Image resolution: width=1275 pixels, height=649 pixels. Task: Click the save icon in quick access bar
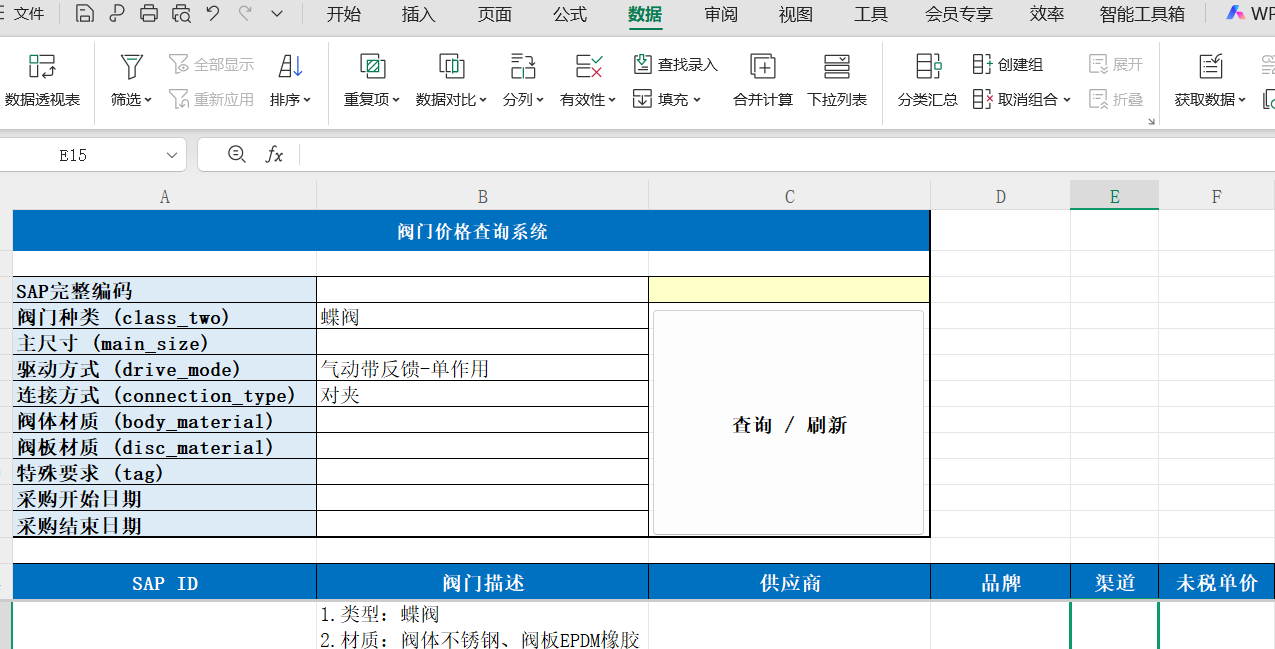click(x=85, y=14)
